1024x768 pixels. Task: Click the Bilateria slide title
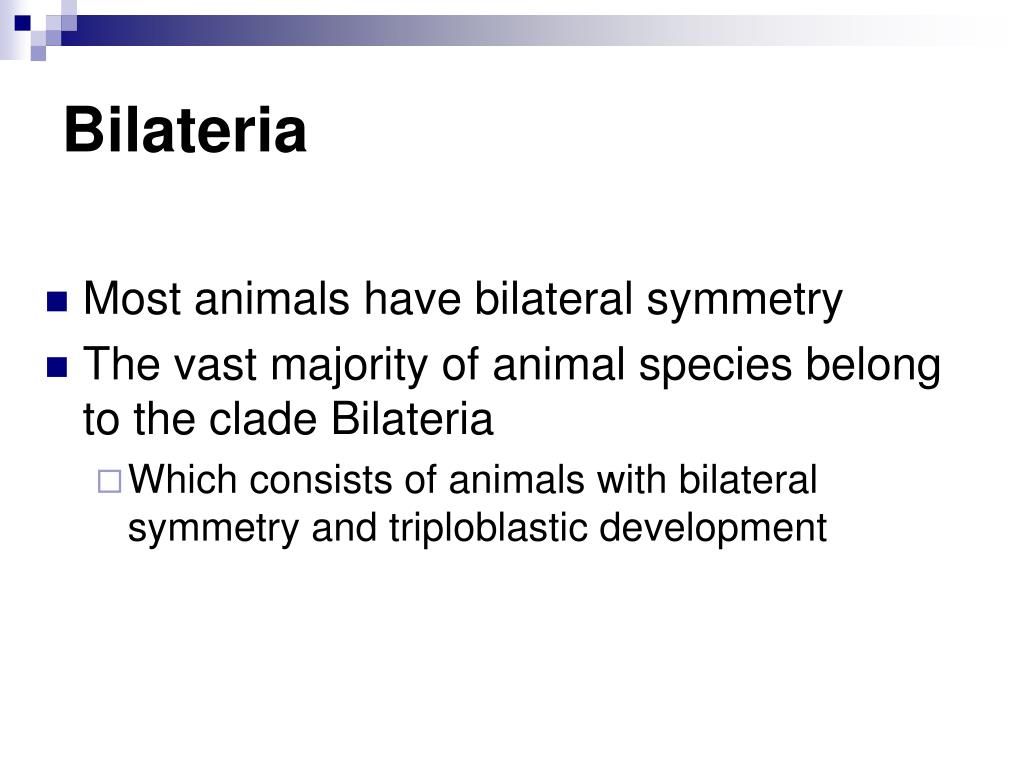pos(185,131)
